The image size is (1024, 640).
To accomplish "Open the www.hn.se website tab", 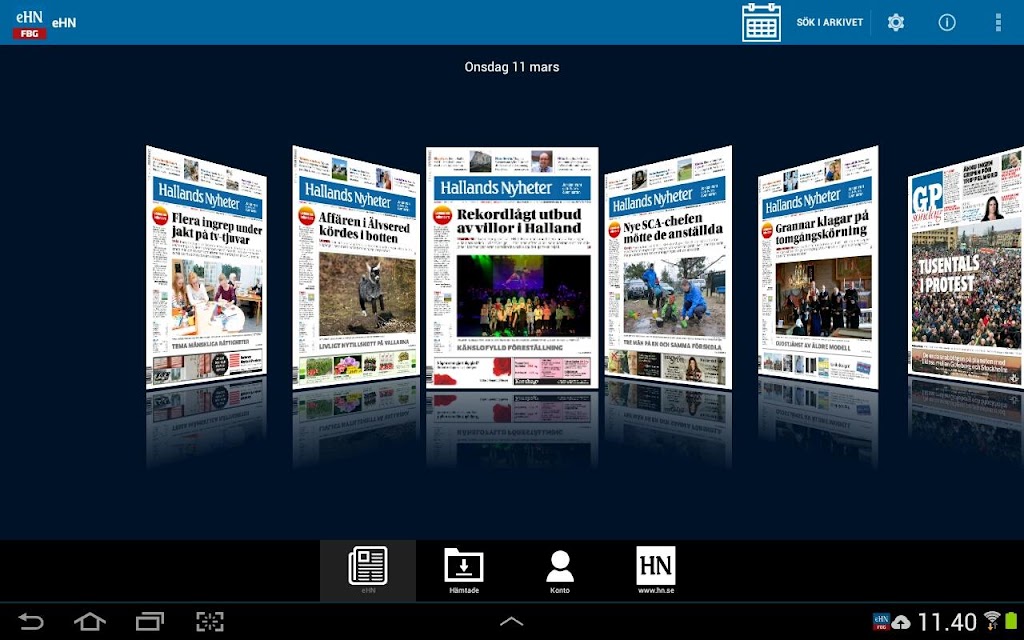I will 656,571.
